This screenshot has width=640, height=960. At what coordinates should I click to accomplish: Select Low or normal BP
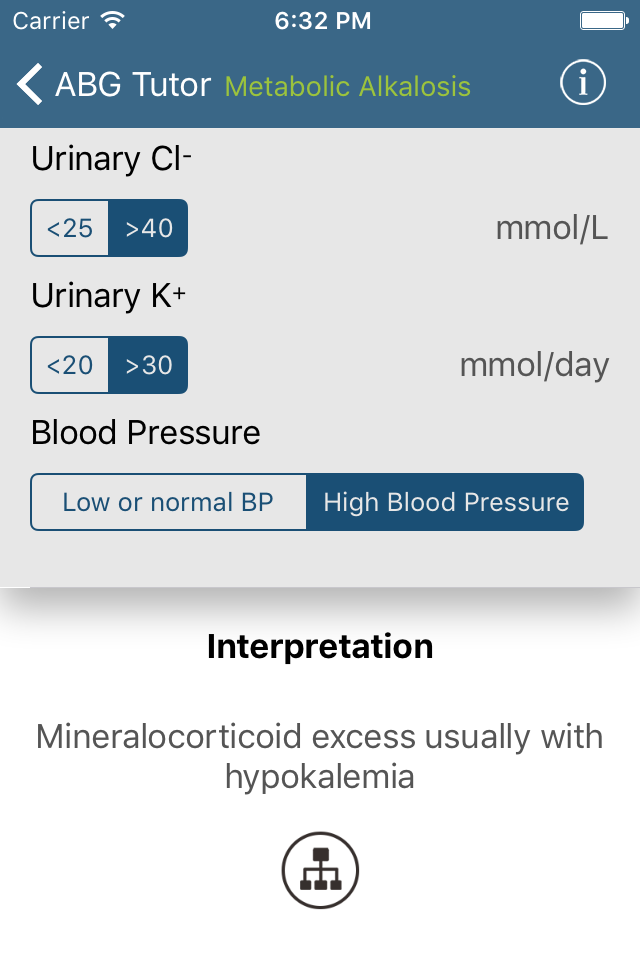click(168, 502)
